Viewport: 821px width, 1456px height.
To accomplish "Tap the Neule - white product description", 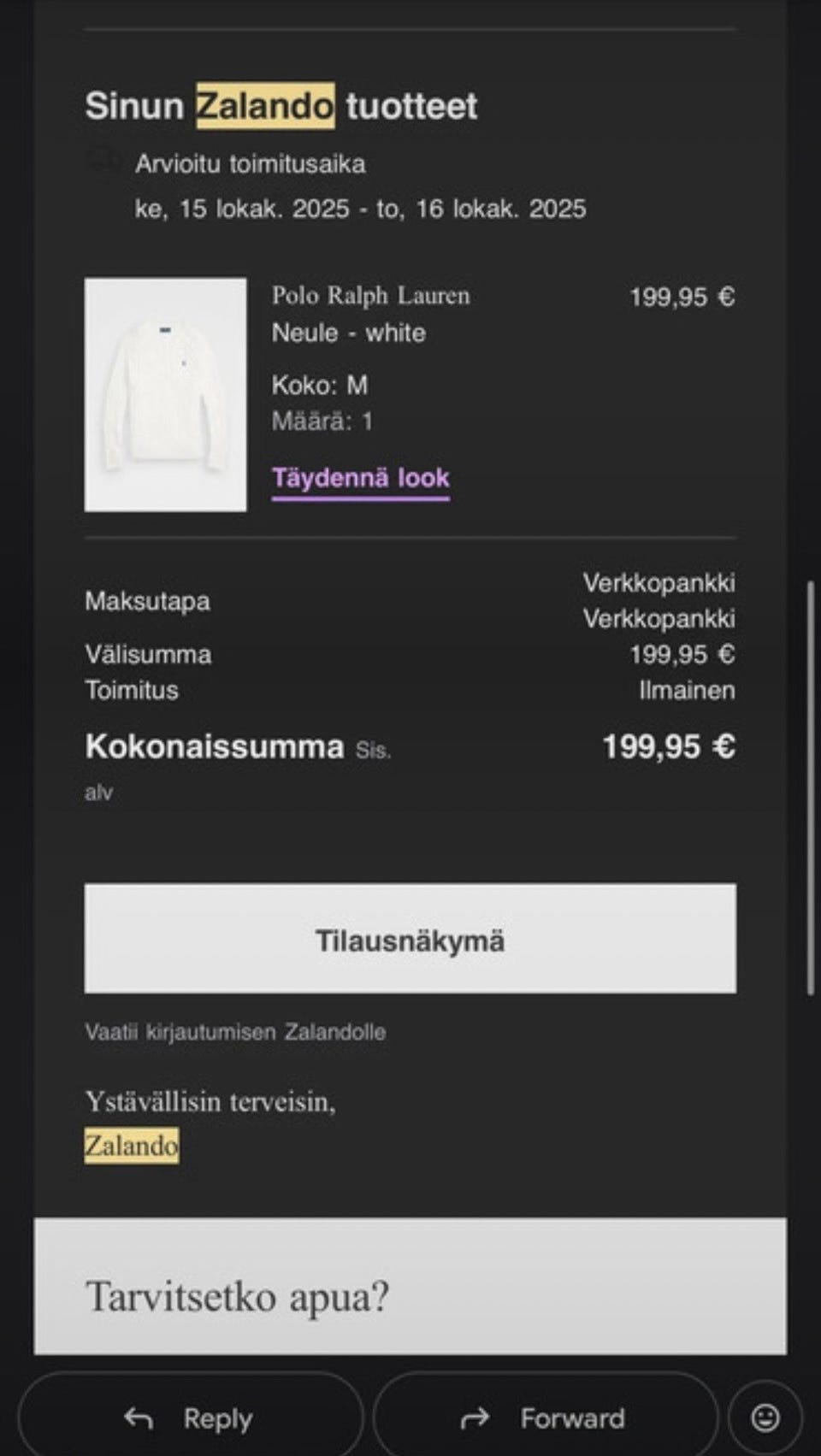I will click(x=348, y=333).
